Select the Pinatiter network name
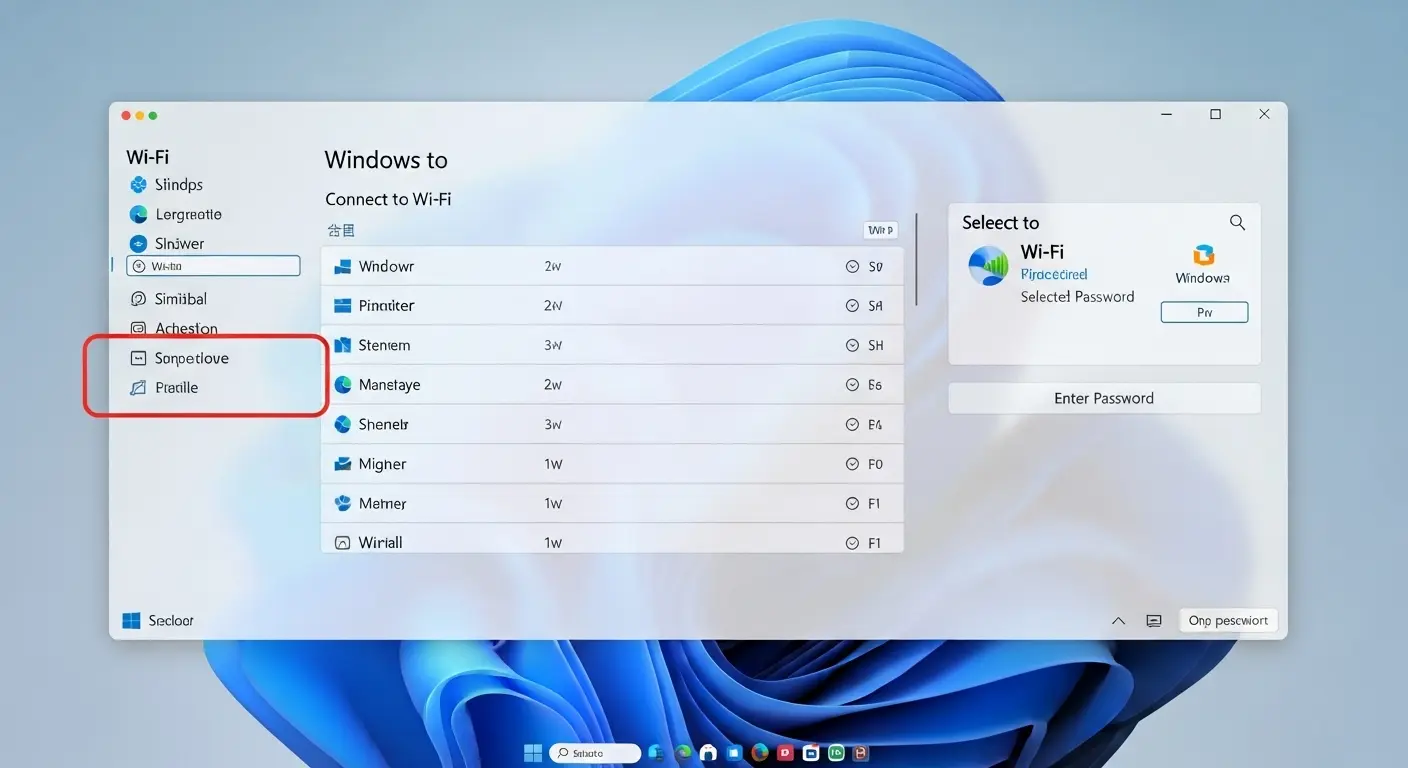The height and width of the screenshot is (768, 1408). point(386,306)
